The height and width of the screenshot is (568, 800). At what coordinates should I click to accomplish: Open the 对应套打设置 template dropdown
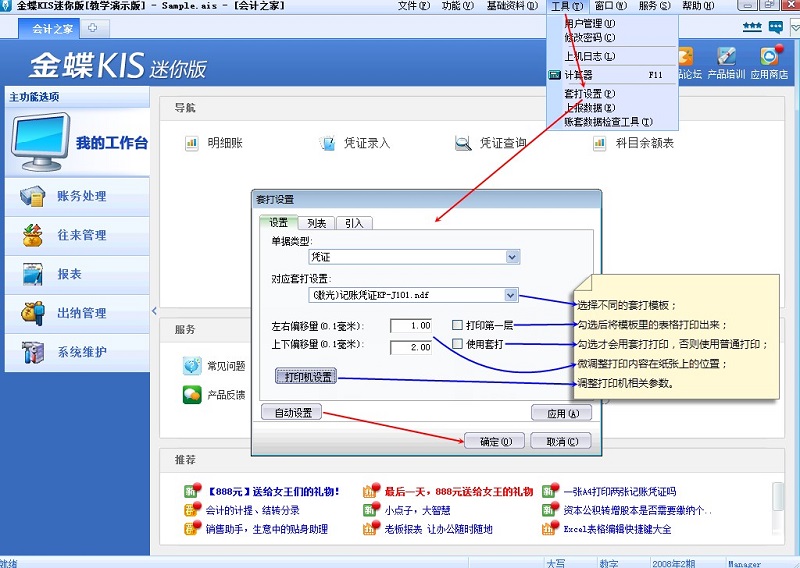[x=511, y=295]
